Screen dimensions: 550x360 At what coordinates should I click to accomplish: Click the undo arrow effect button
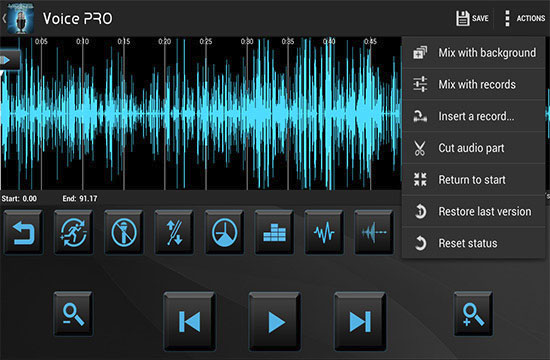click(x=24, y=232)
